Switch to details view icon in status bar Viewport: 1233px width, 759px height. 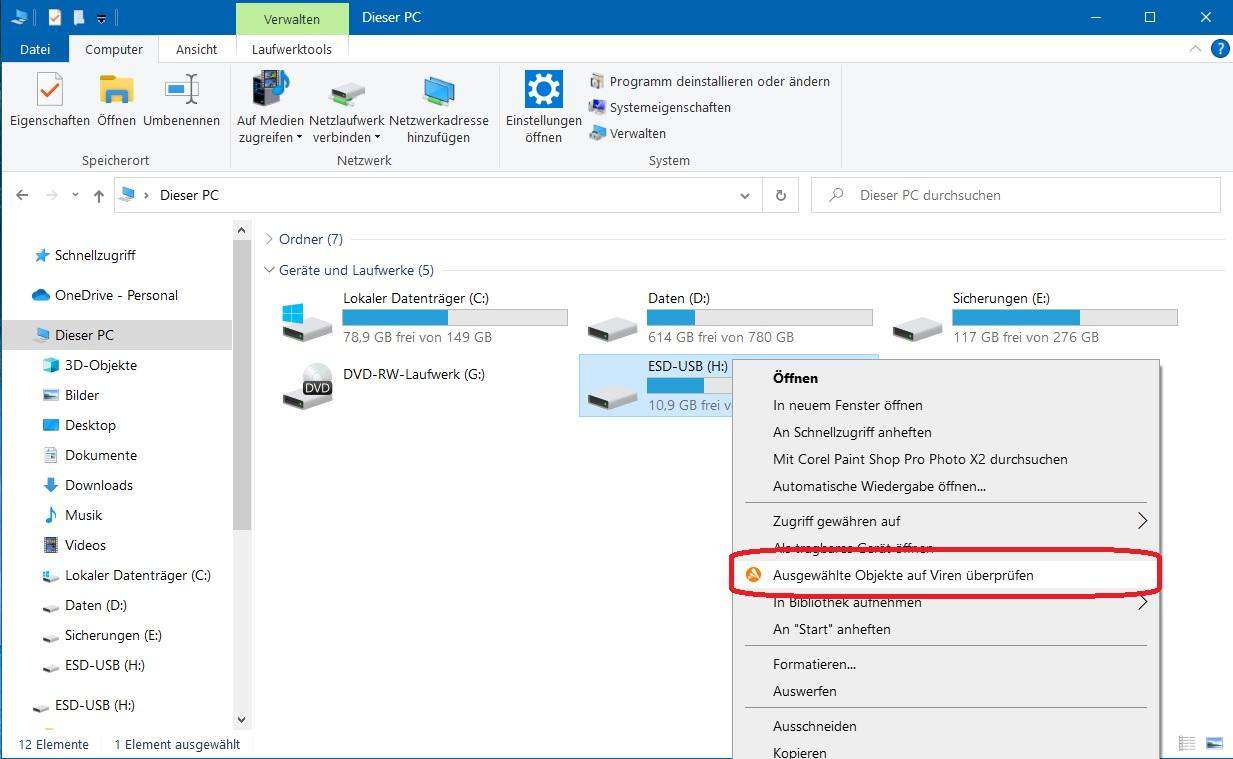coord(1187,743)
